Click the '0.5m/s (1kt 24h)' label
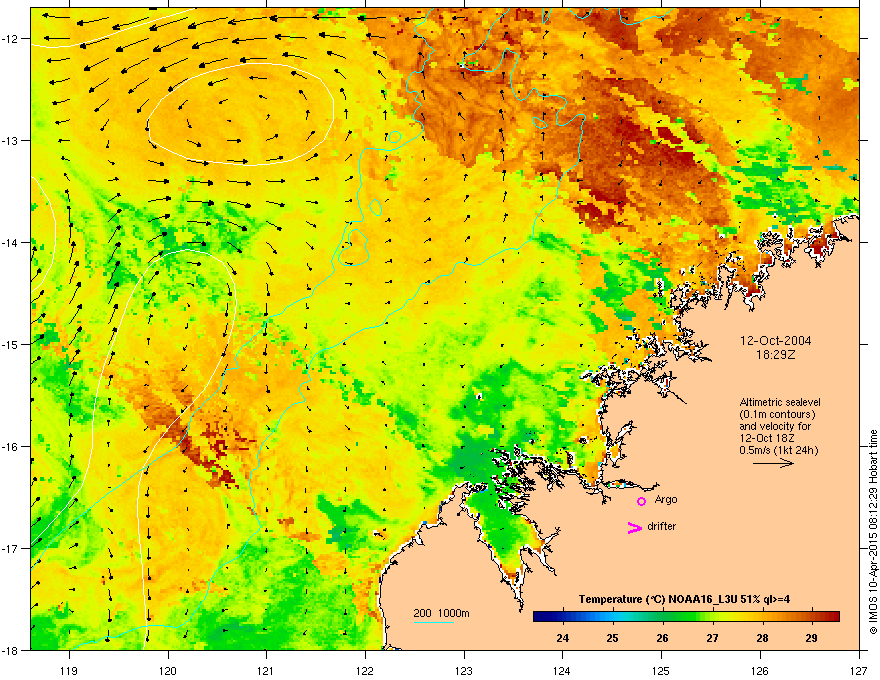Viewport: 880px width, 680px height. coord(778,450)
